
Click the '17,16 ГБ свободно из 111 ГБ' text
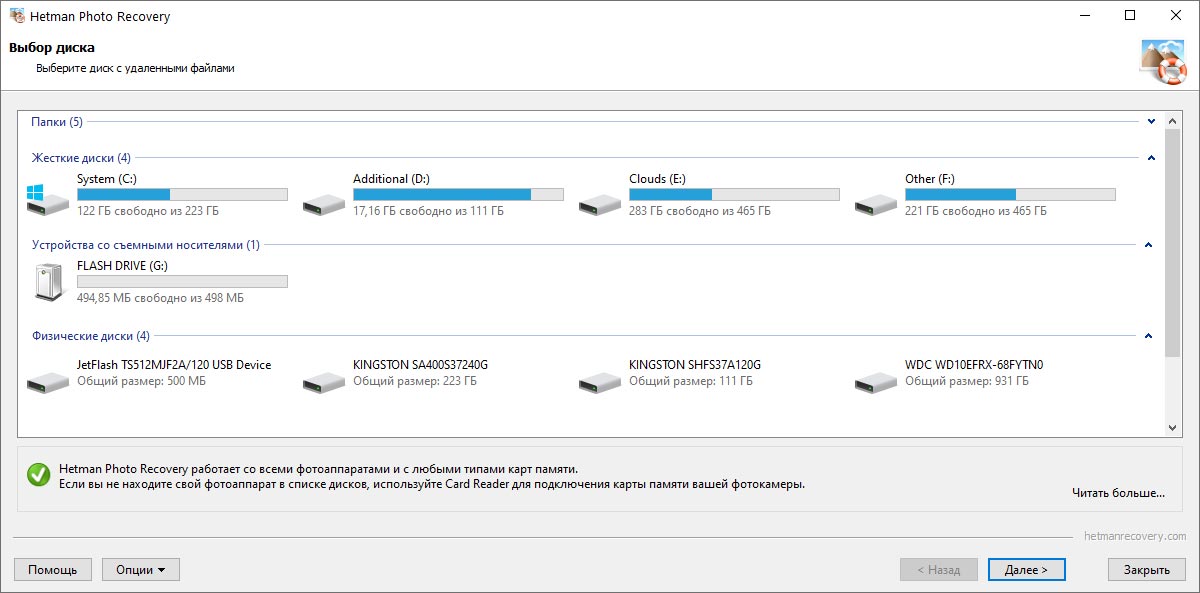tap(428, 211)
